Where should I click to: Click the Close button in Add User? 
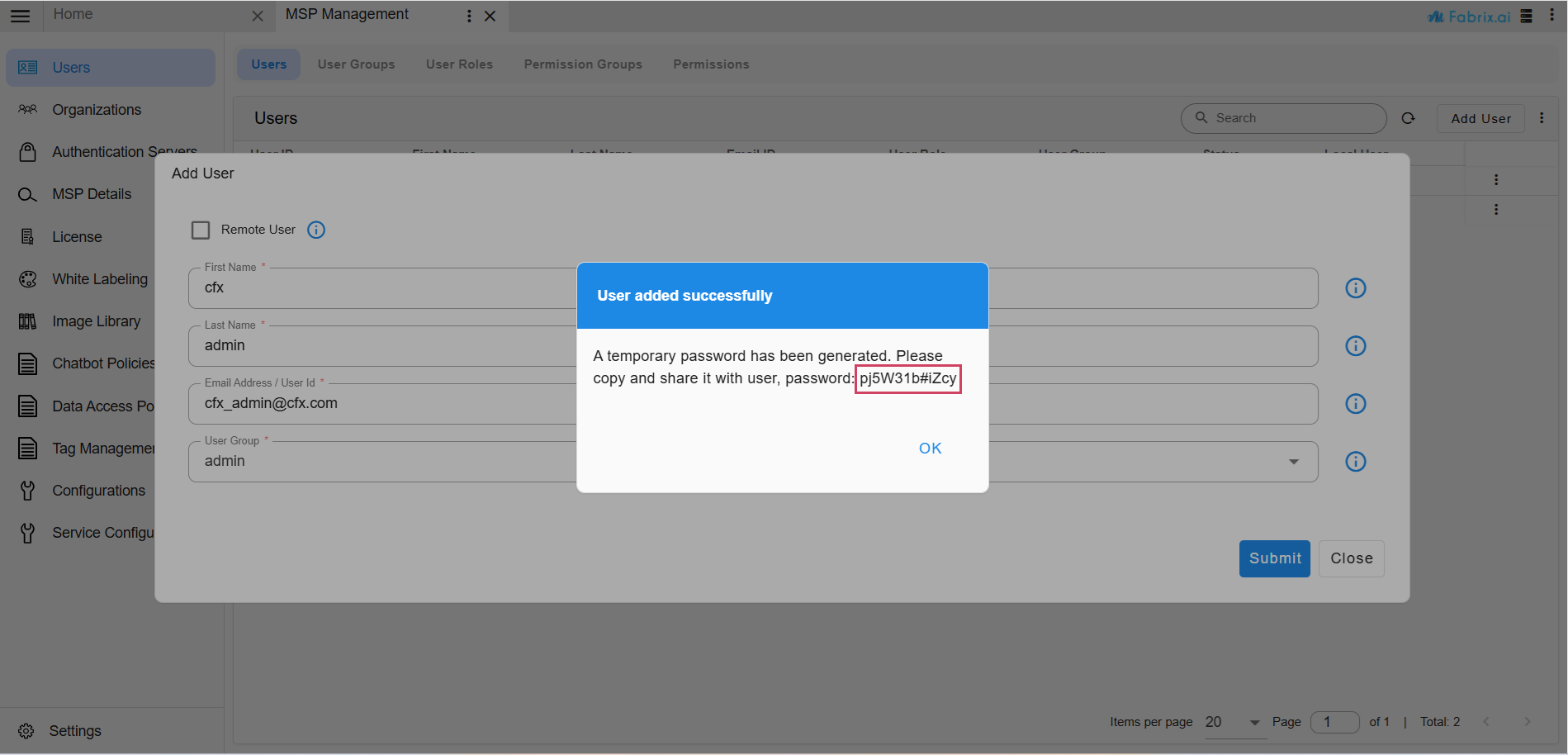[x=1352, y=558]
